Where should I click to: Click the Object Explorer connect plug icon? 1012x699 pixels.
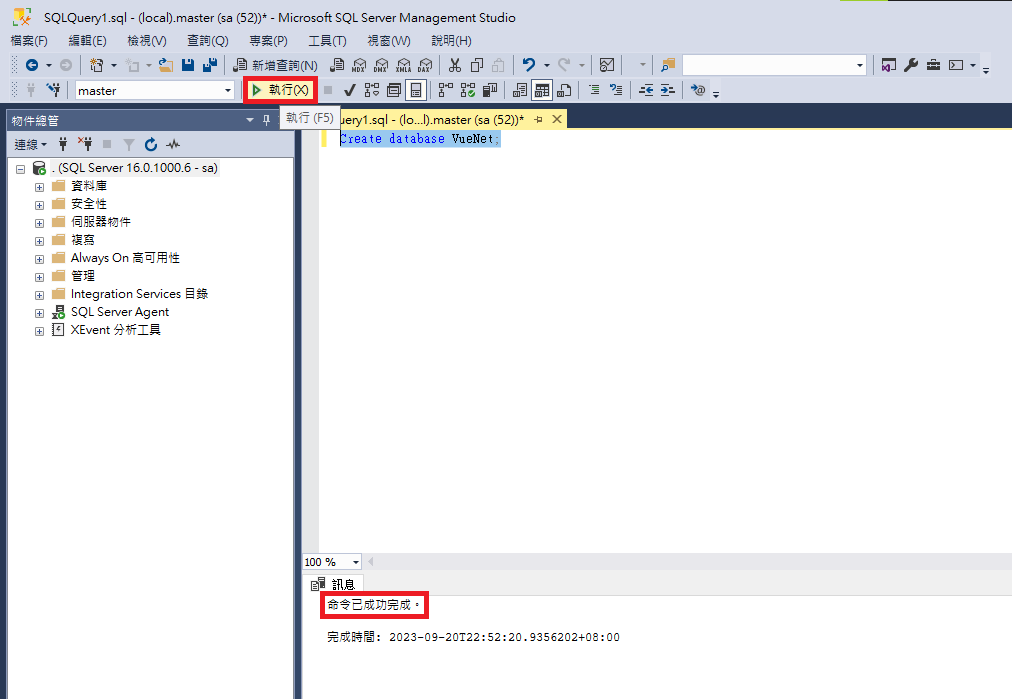coord(63,144)
